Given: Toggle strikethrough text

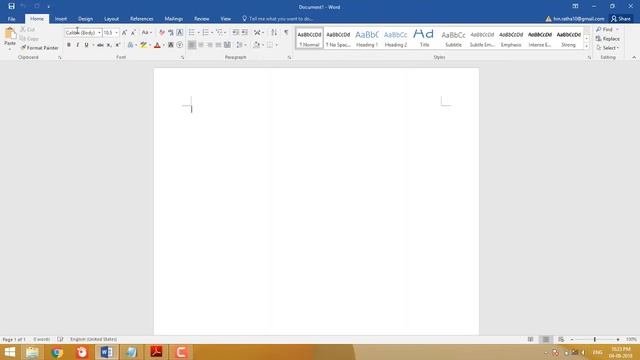Looking at the screenshot, I should [100, 45].
